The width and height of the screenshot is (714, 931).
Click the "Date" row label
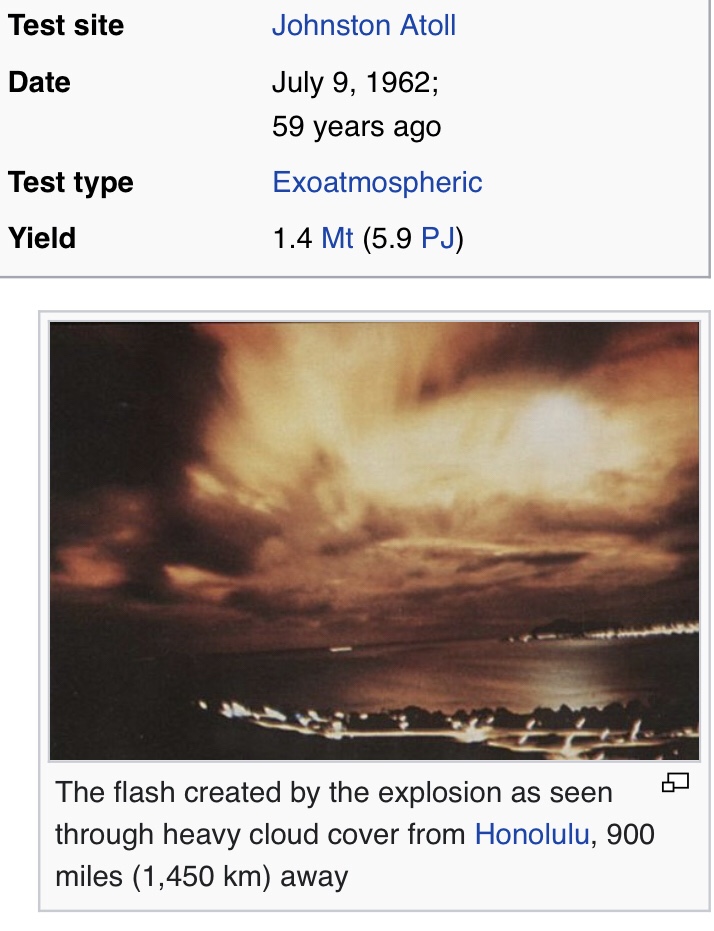39,81
